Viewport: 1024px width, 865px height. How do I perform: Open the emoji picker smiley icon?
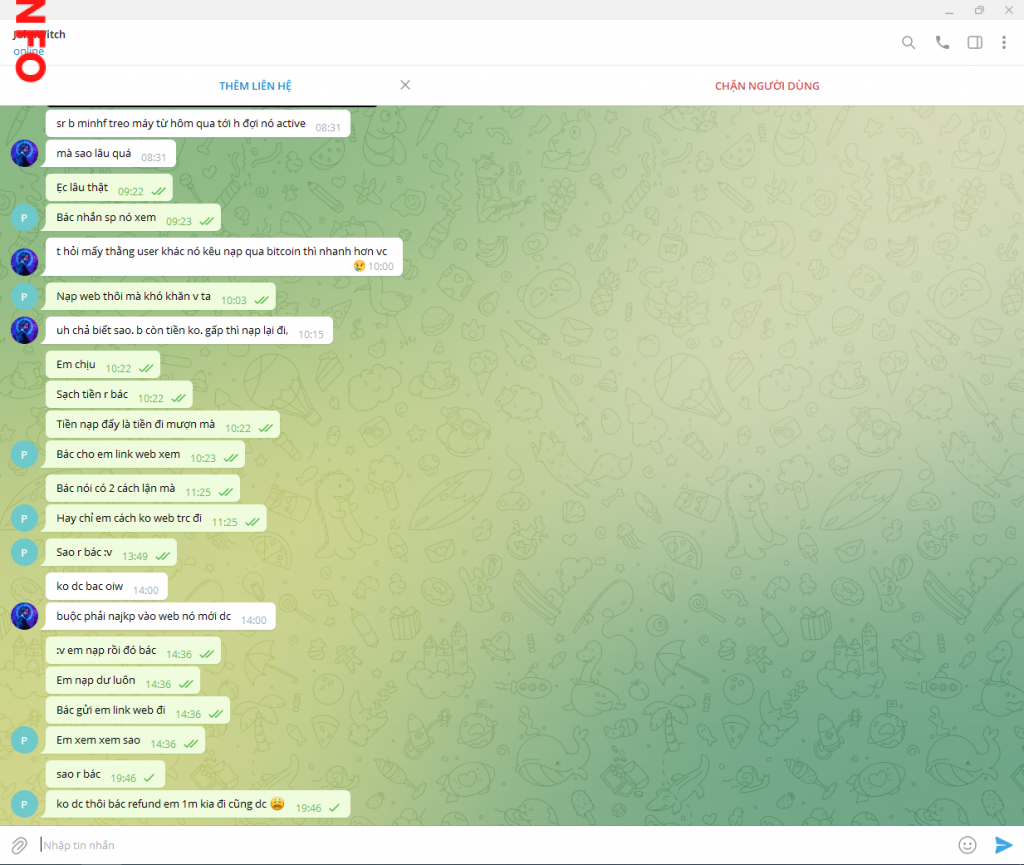(x=967, y=845)
